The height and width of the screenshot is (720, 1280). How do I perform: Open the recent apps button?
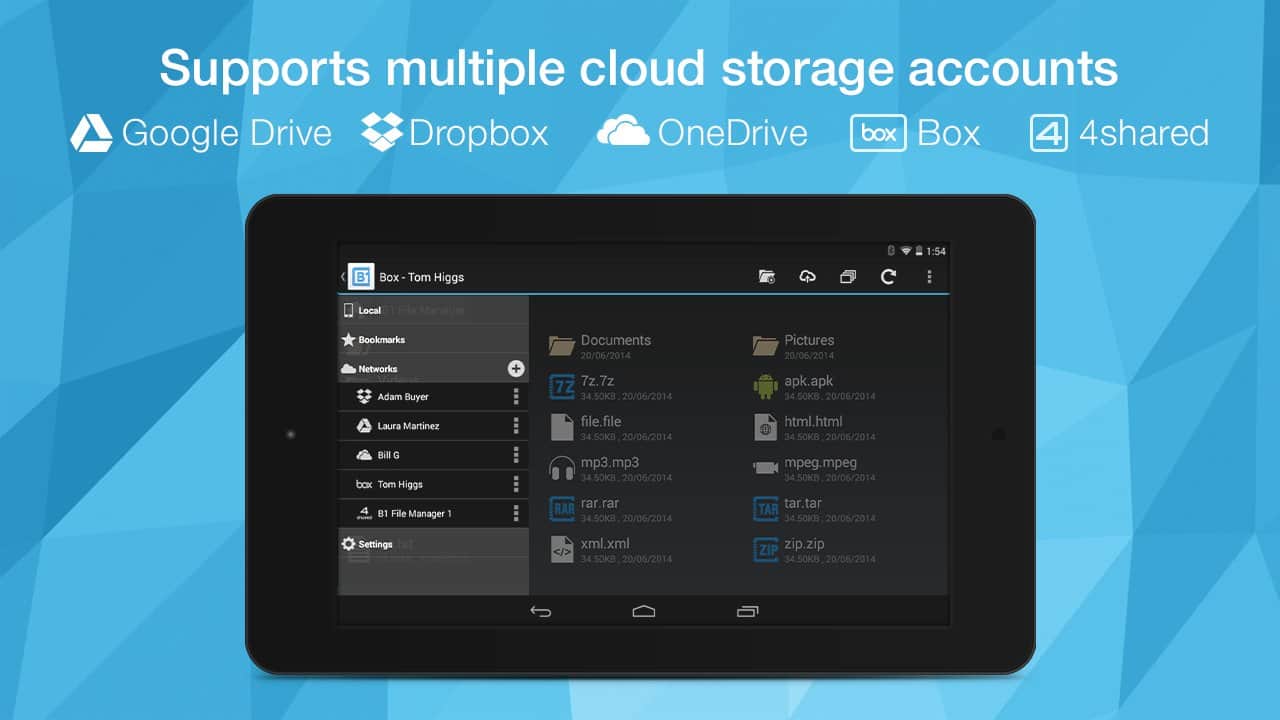[x=747, y=611]
